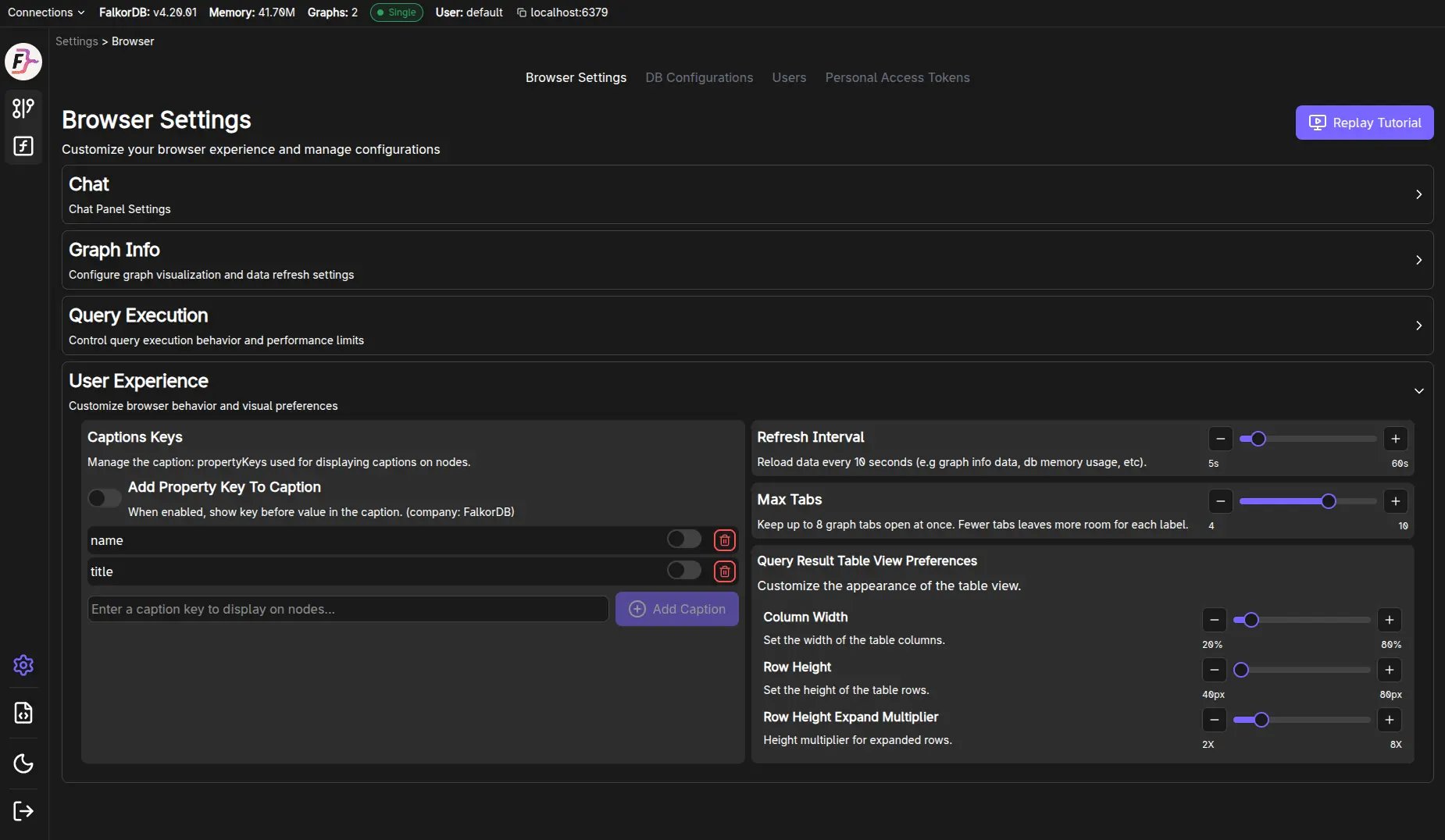The image size is (1445, 840).
Task: Switch to DB Configurations tab
Action: (x=699, y=77)
